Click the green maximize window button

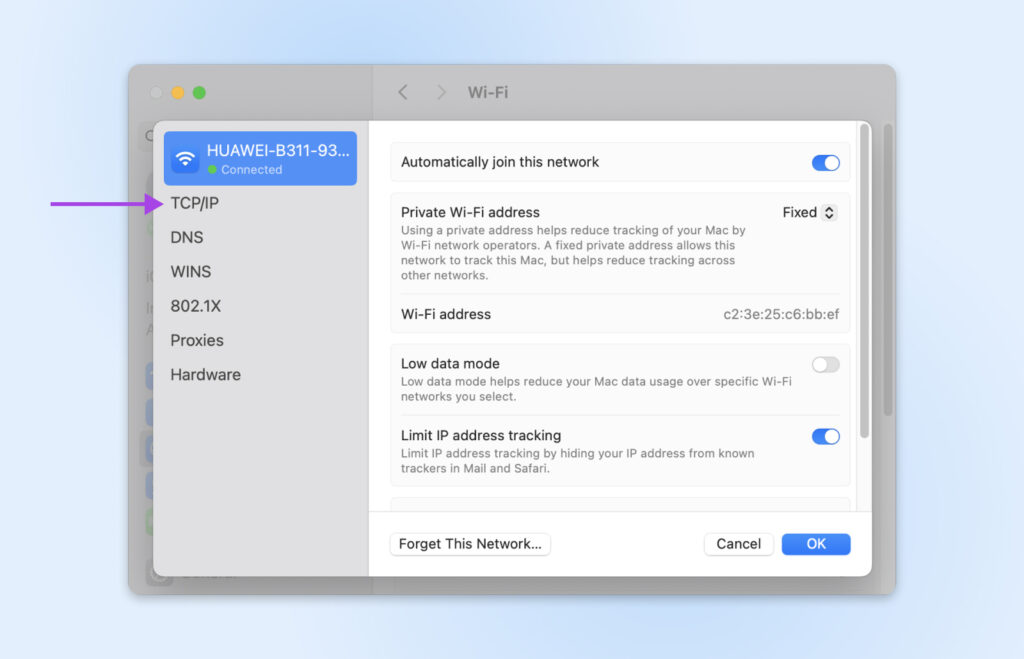click(199, 93)
